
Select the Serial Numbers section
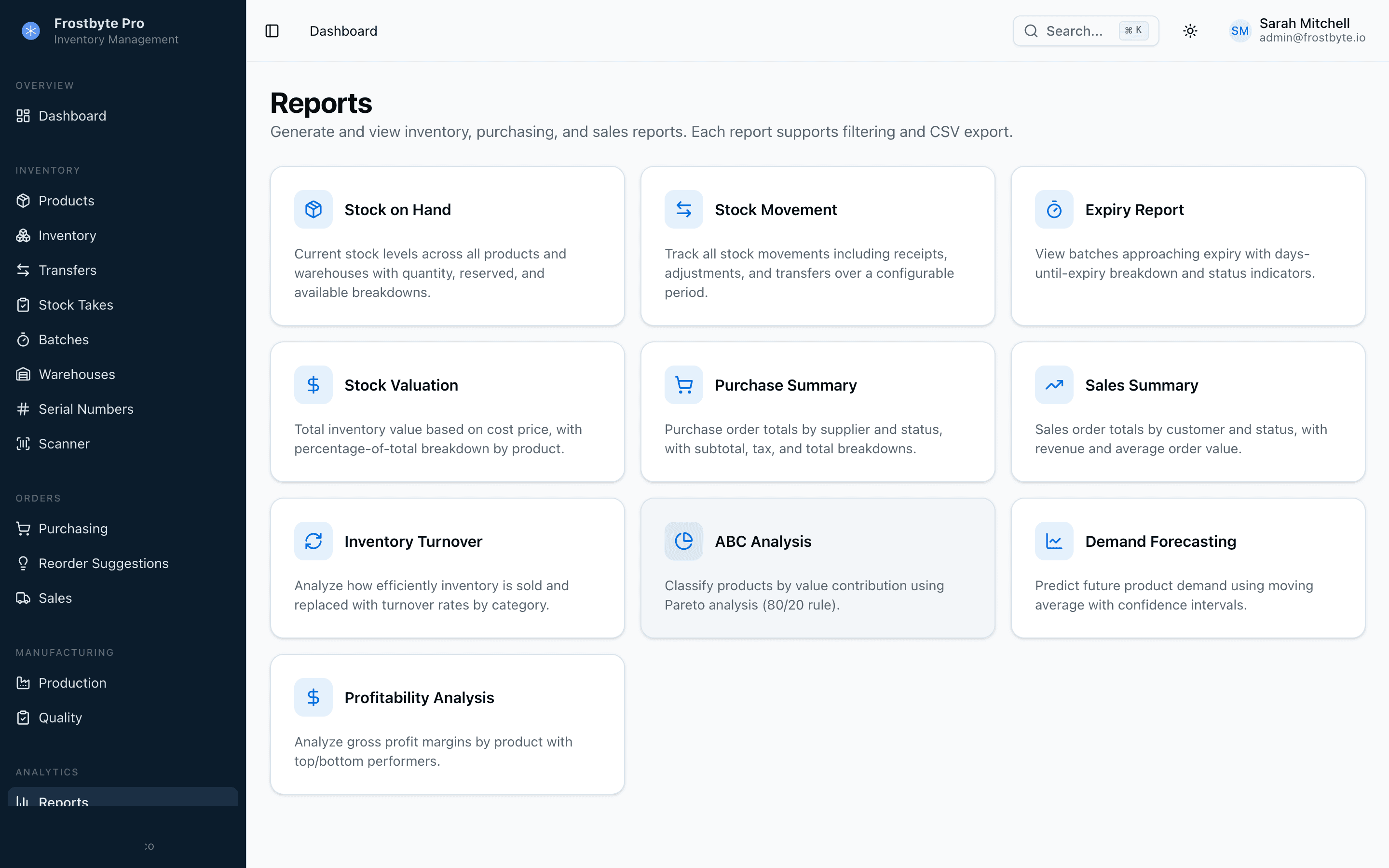tap(85, 409)
